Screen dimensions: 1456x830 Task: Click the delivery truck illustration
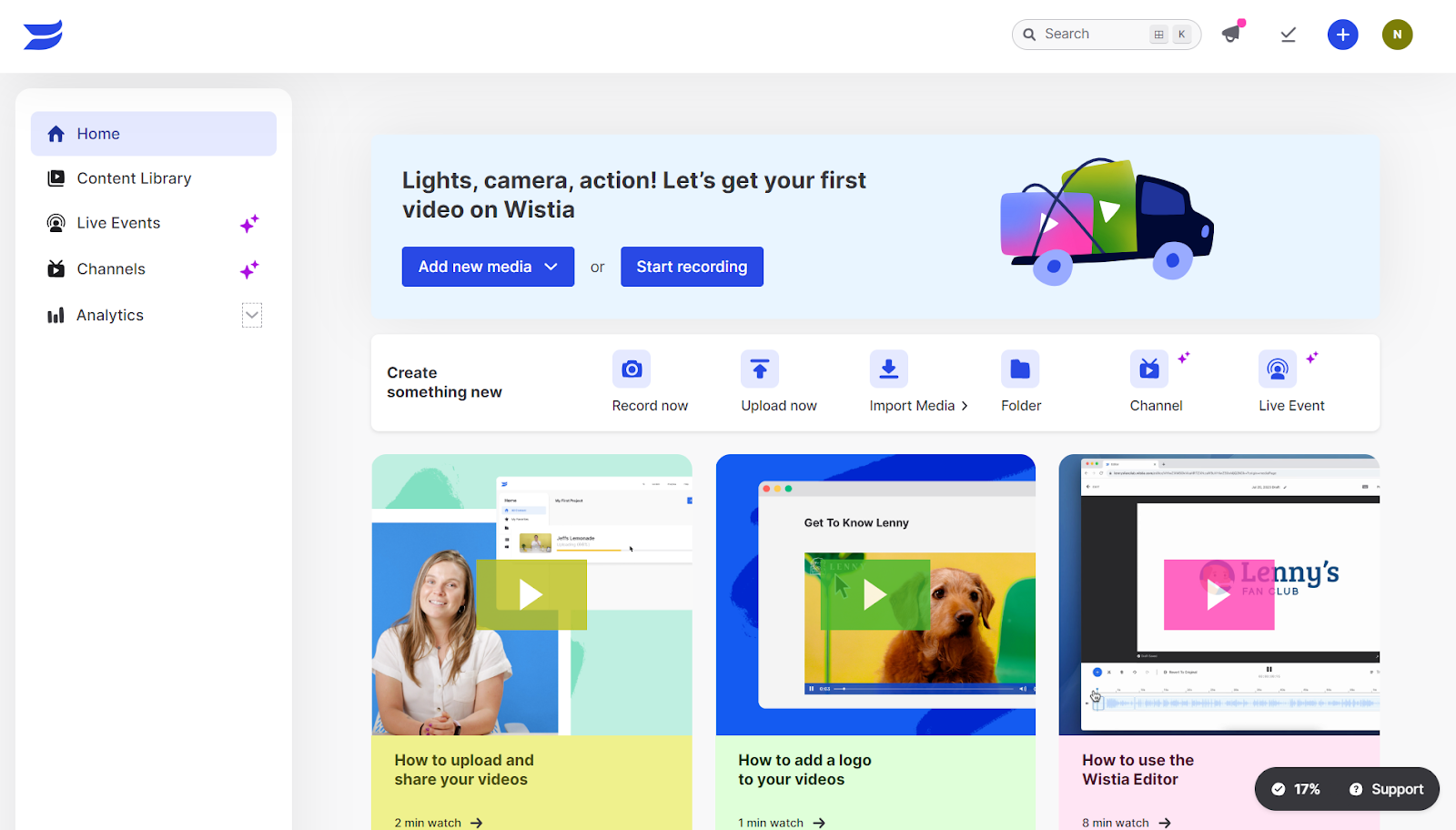1107,222
